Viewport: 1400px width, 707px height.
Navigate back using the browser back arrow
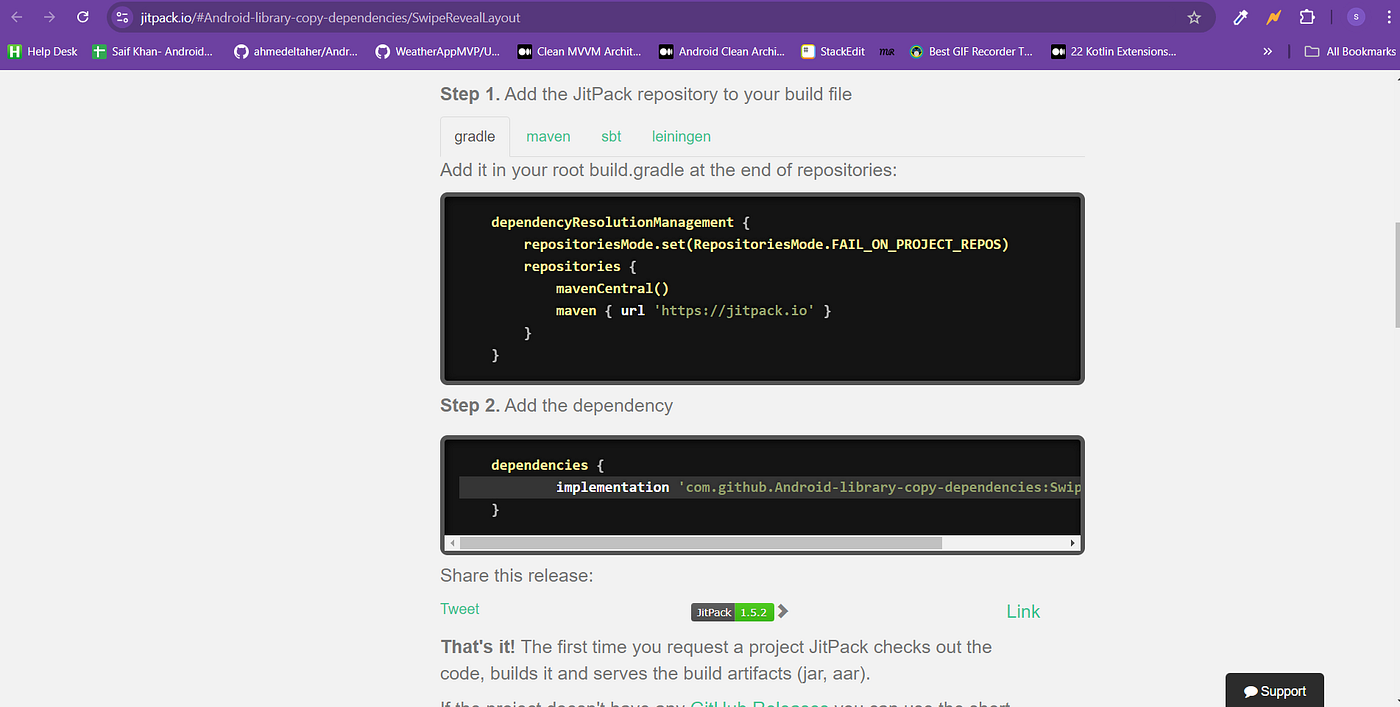click(x=16, y=17)
